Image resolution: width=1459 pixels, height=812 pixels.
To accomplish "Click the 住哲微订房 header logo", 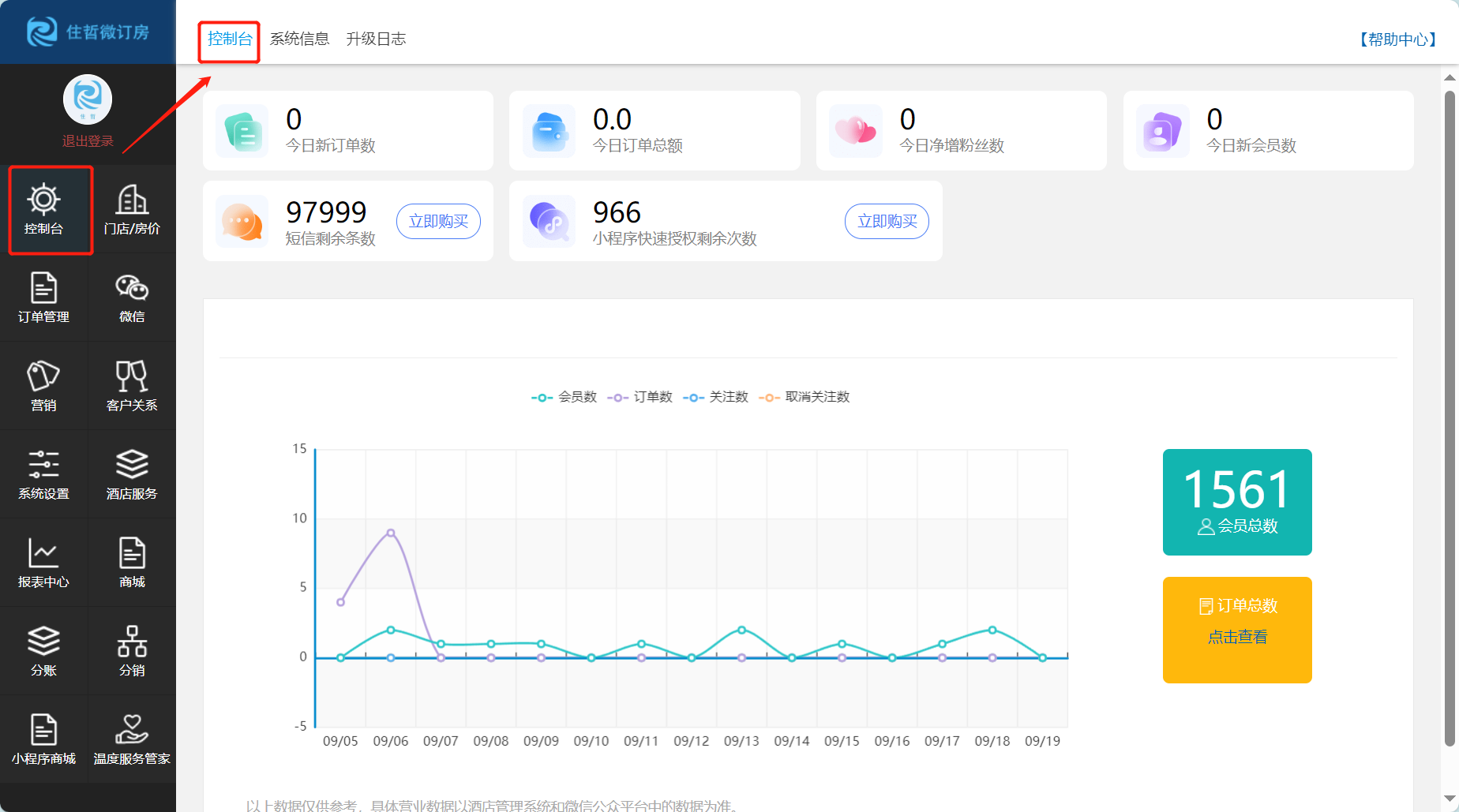I will coord(88,32).
